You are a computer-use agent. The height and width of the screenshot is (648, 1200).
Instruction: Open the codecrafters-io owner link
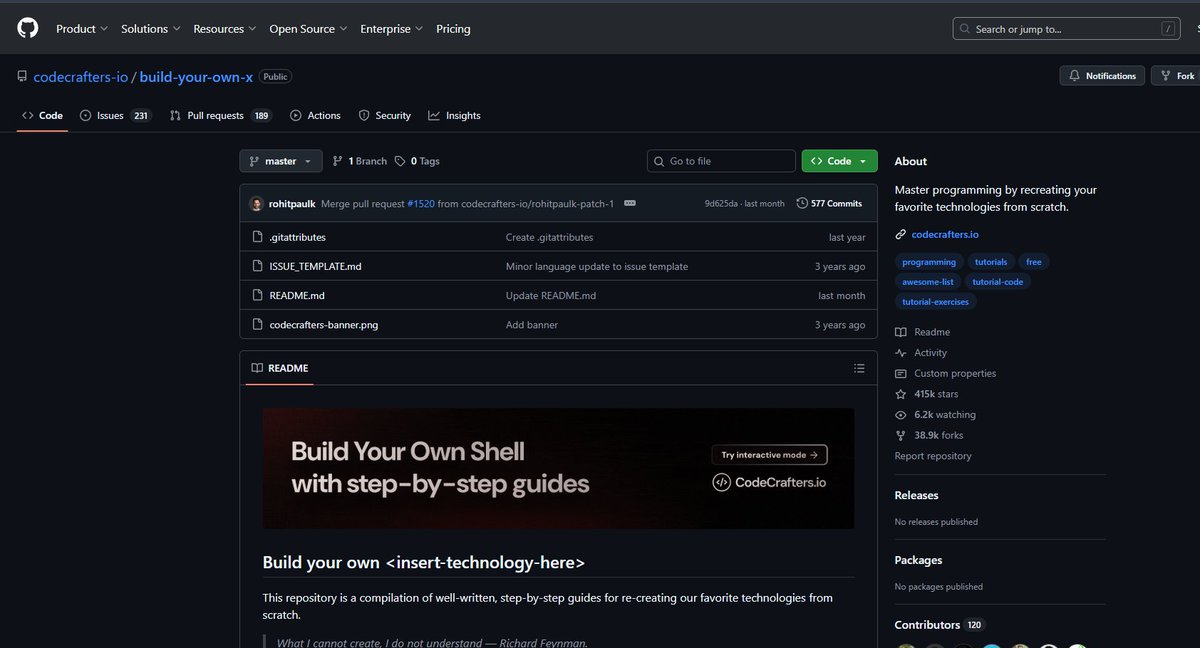click(81, 76)
